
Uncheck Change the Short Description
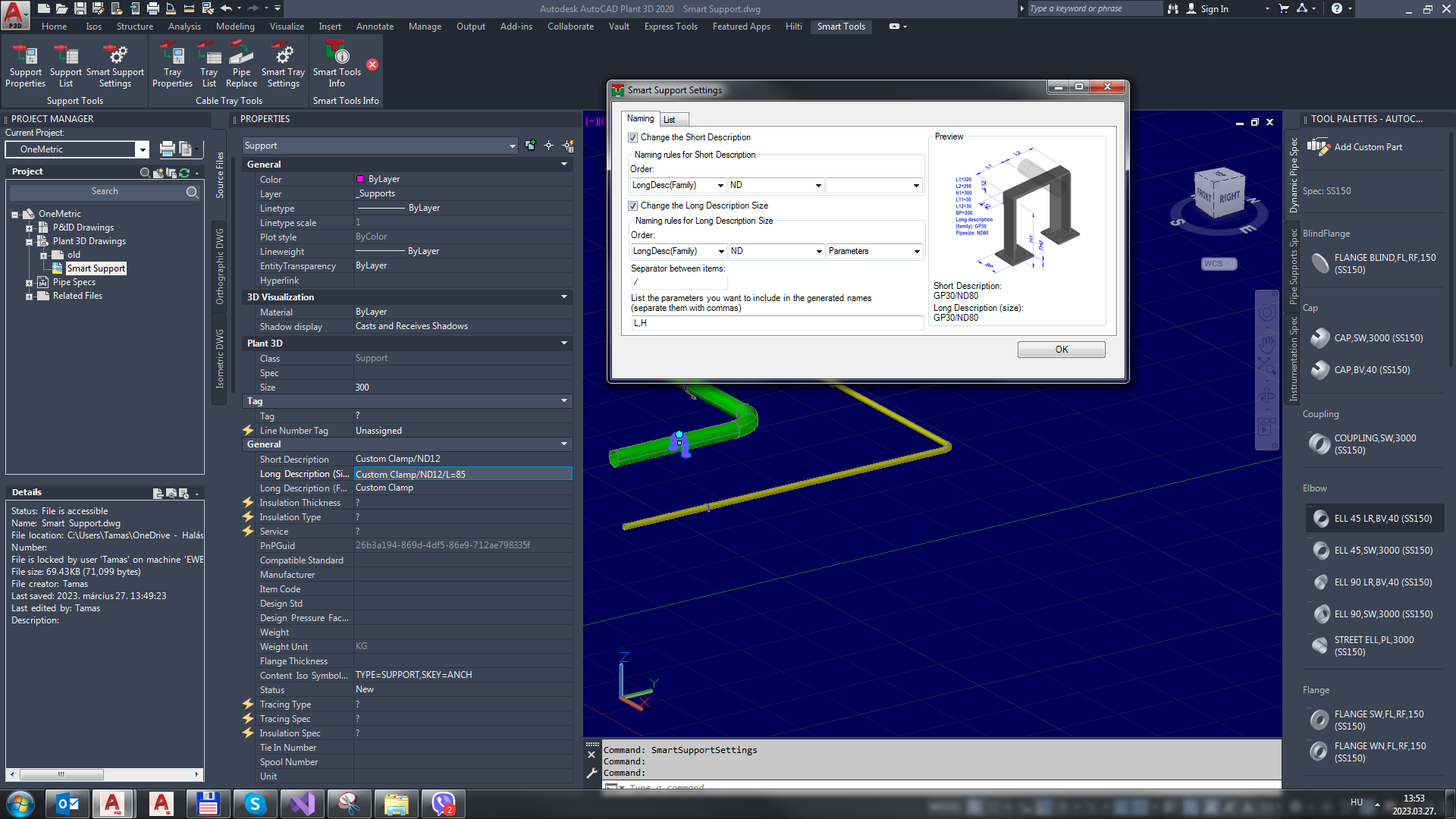tap(633, 138)
